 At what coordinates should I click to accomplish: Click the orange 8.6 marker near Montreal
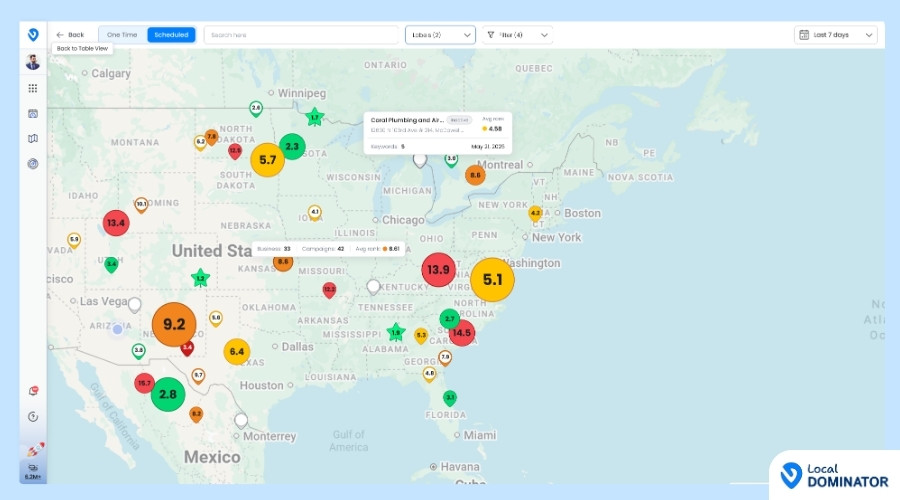[475, 175]
